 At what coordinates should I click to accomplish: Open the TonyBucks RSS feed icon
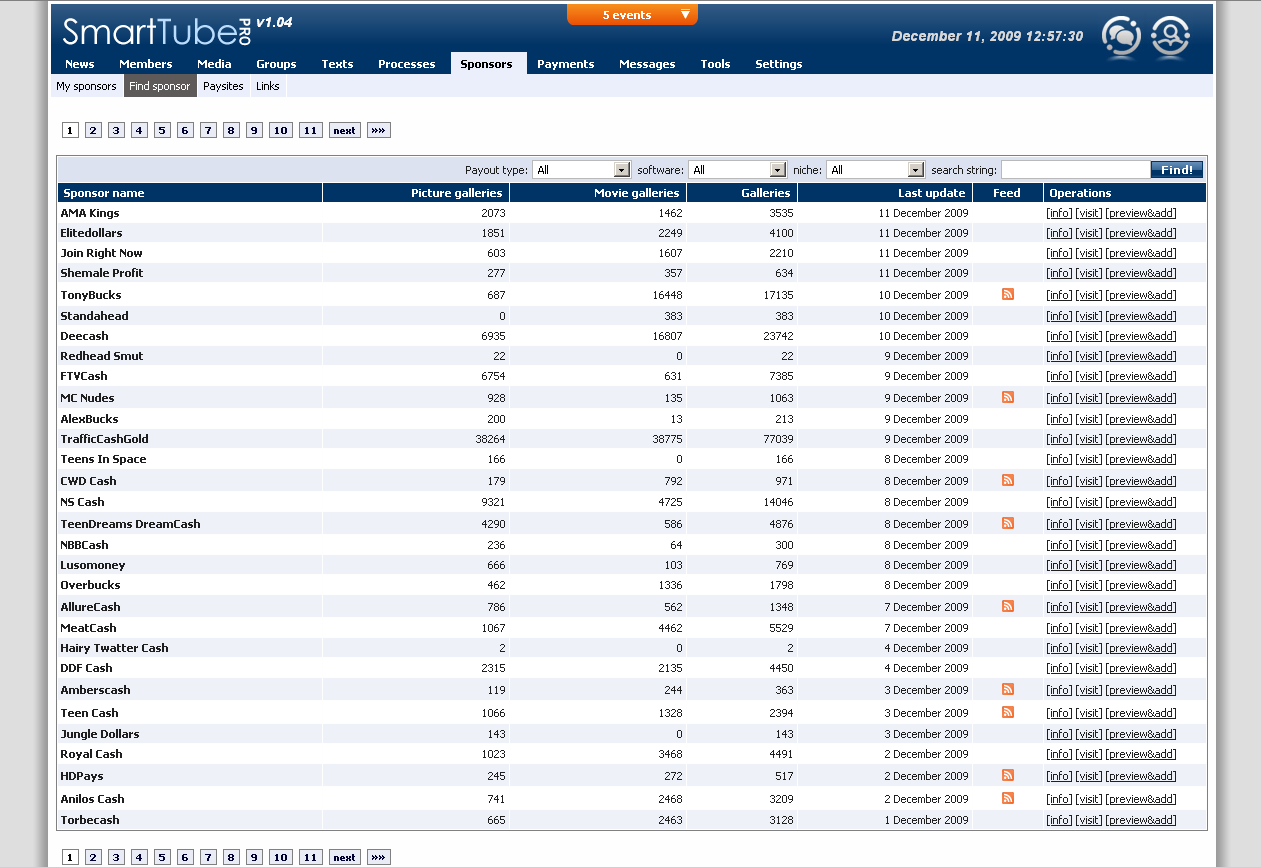click(1008, 294)
